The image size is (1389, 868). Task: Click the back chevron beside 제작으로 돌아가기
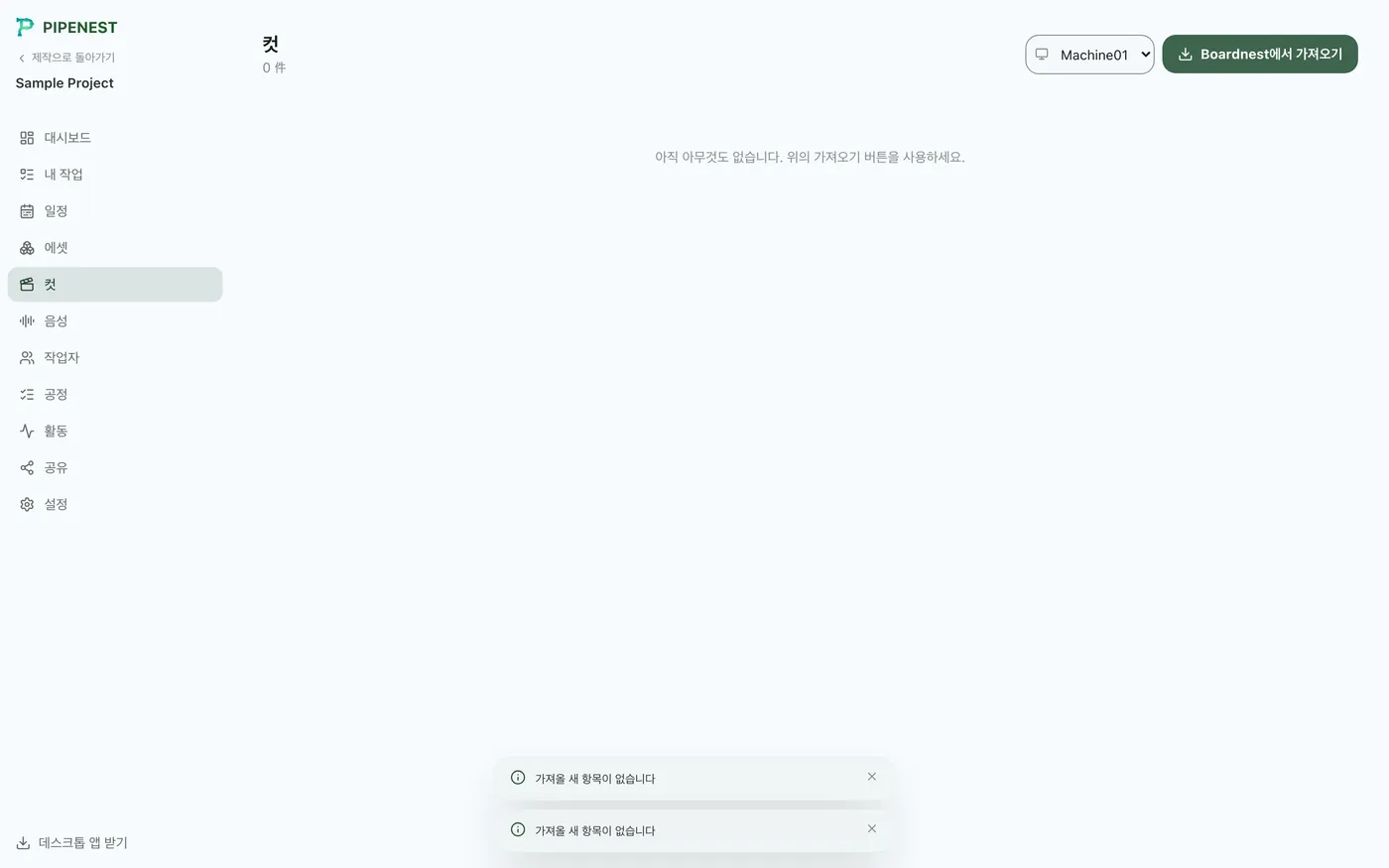22,58
